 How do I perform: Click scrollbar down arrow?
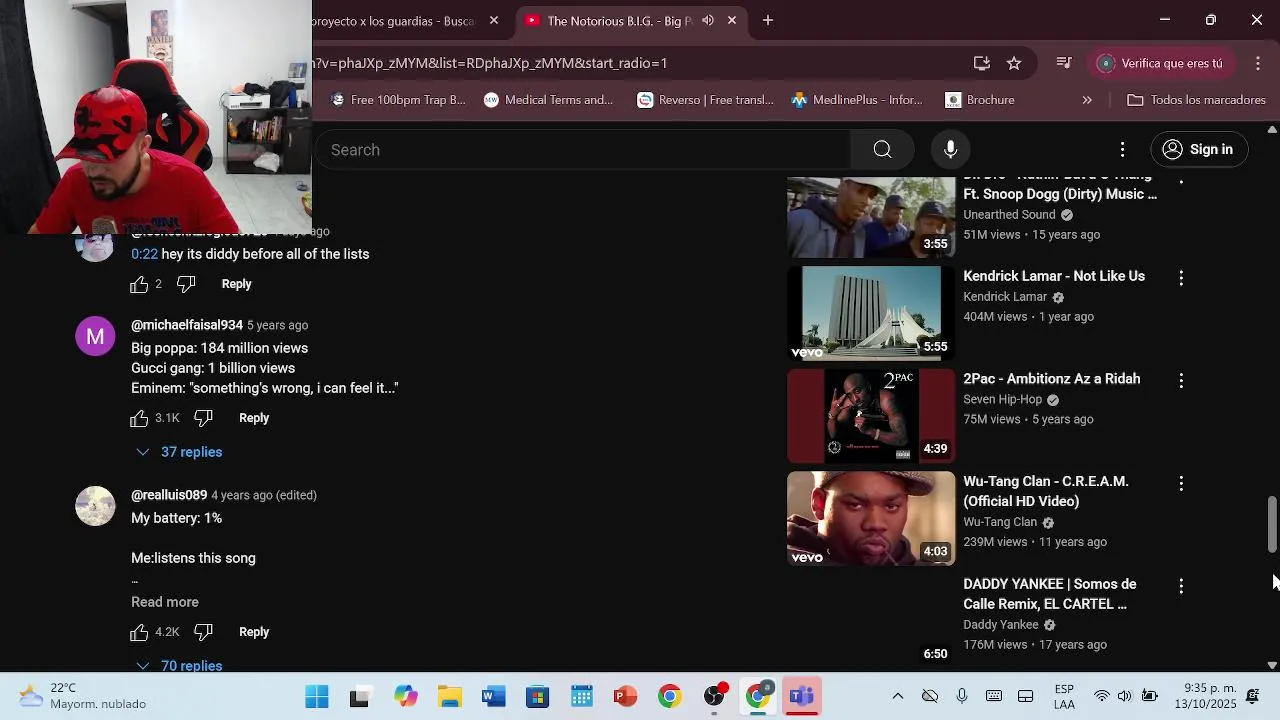1272,665
